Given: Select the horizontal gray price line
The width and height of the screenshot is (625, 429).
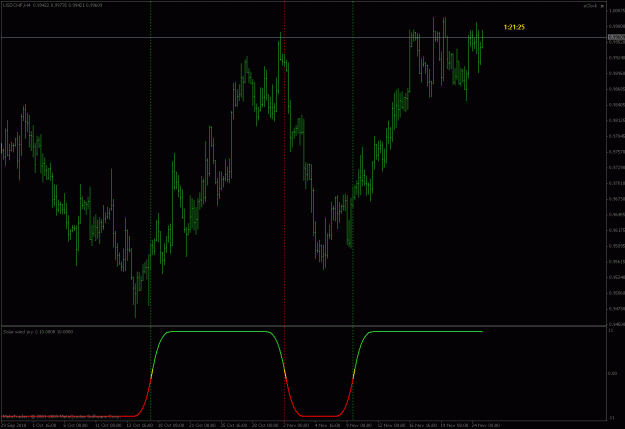Looking at the screenshot, I should 303,37.
